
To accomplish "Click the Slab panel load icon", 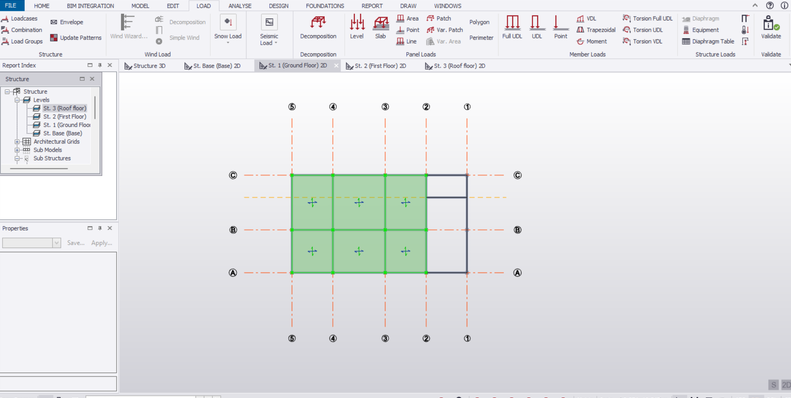I will pos(380,28).
